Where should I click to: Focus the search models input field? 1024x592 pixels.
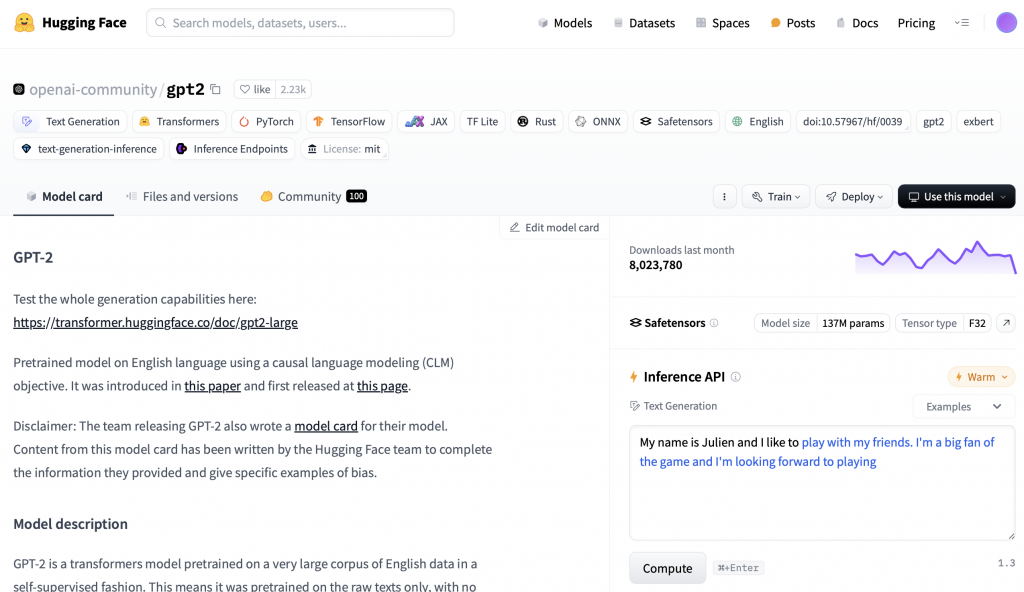coord(300,23)
